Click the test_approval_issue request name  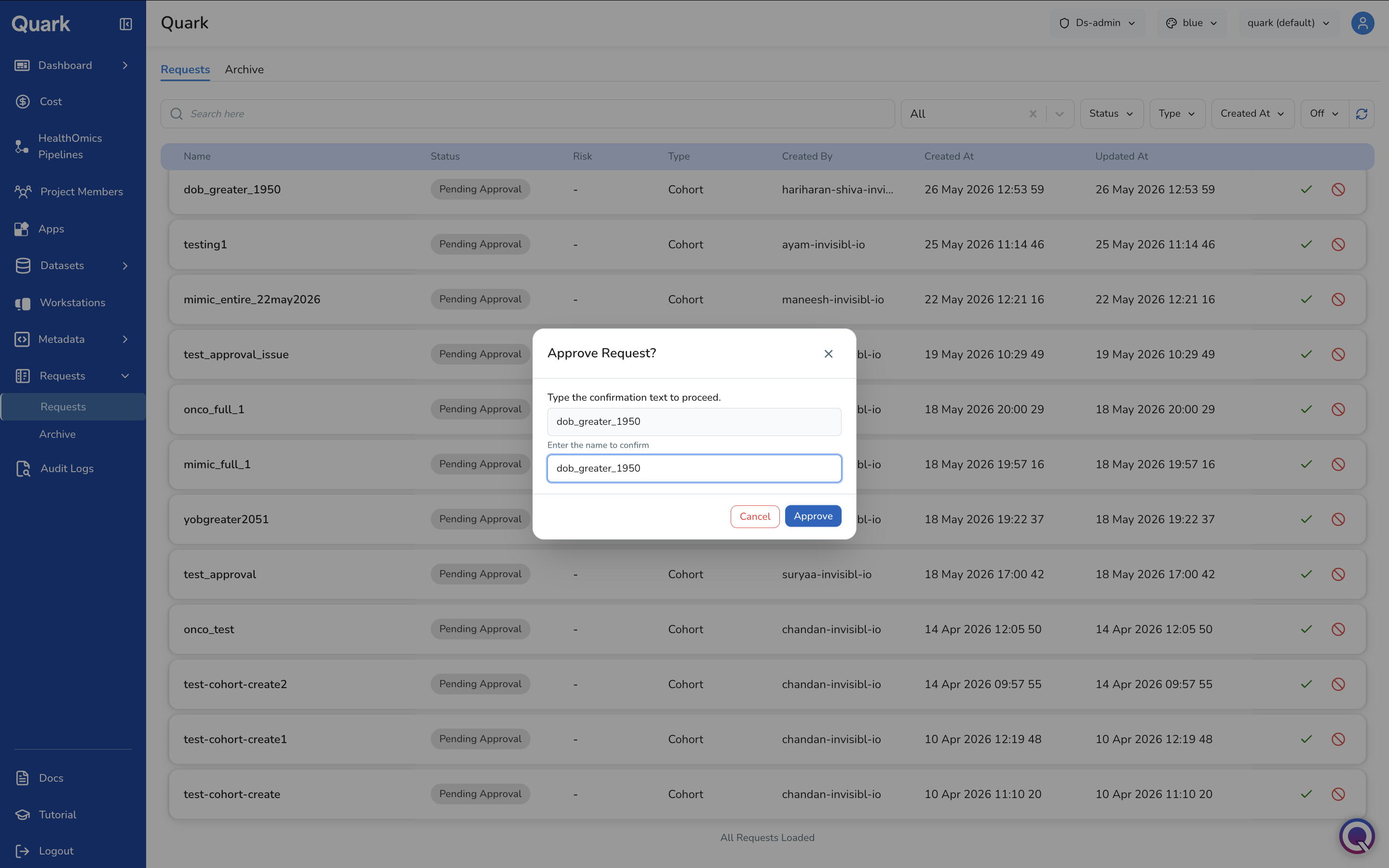236,355
